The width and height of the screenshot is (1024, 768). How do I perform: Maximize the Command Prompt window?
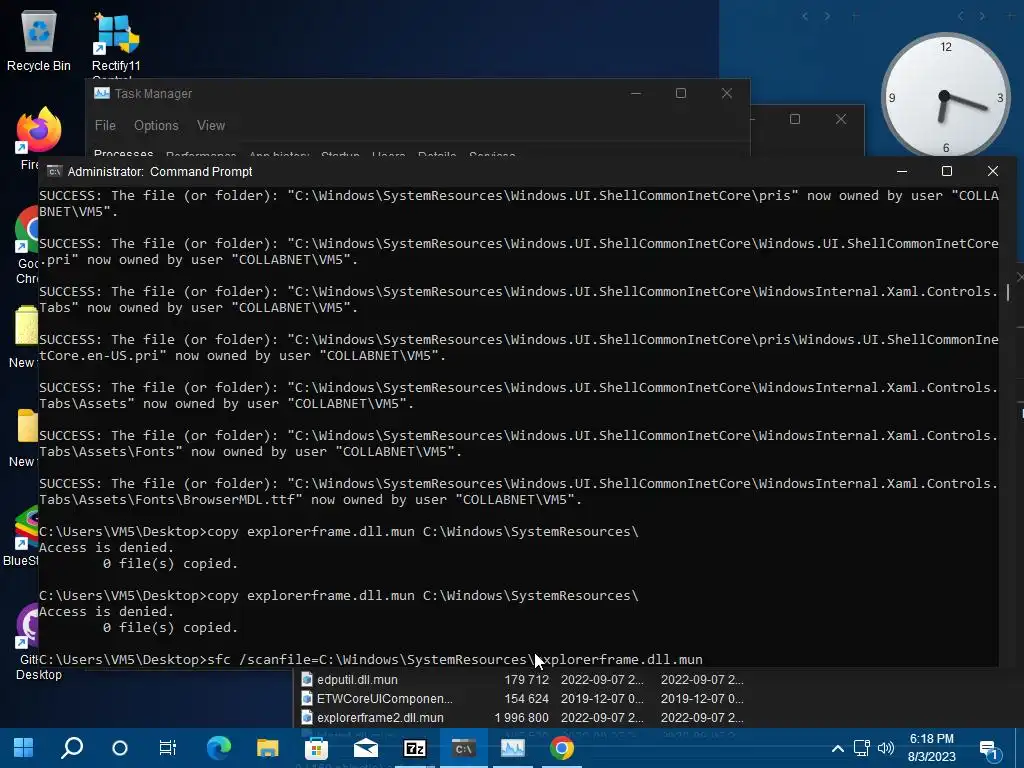(946, 171)
